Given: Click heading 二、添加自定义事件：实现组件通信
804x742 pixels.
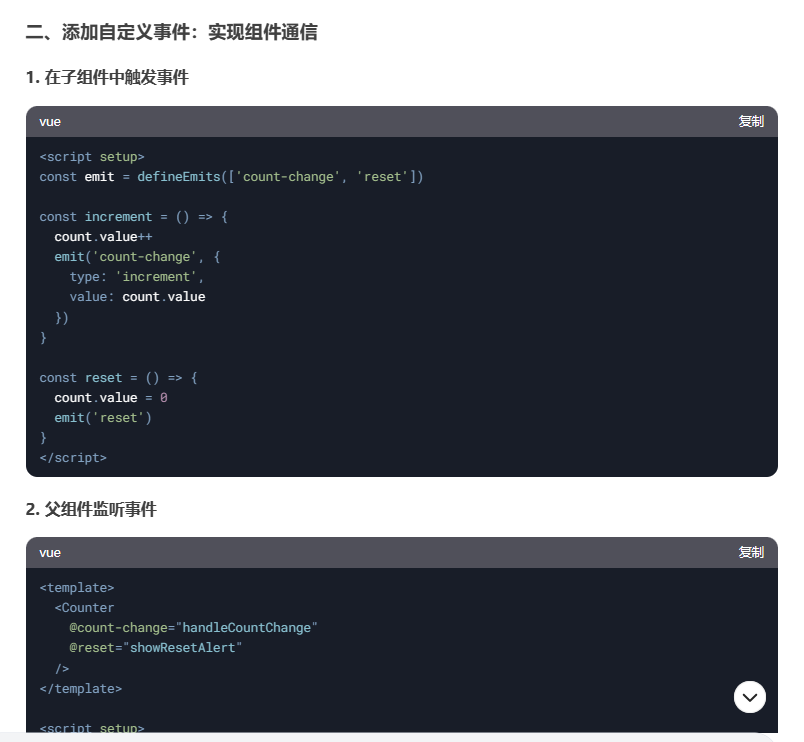Looking at the screenshot, I should pos(172,32).
